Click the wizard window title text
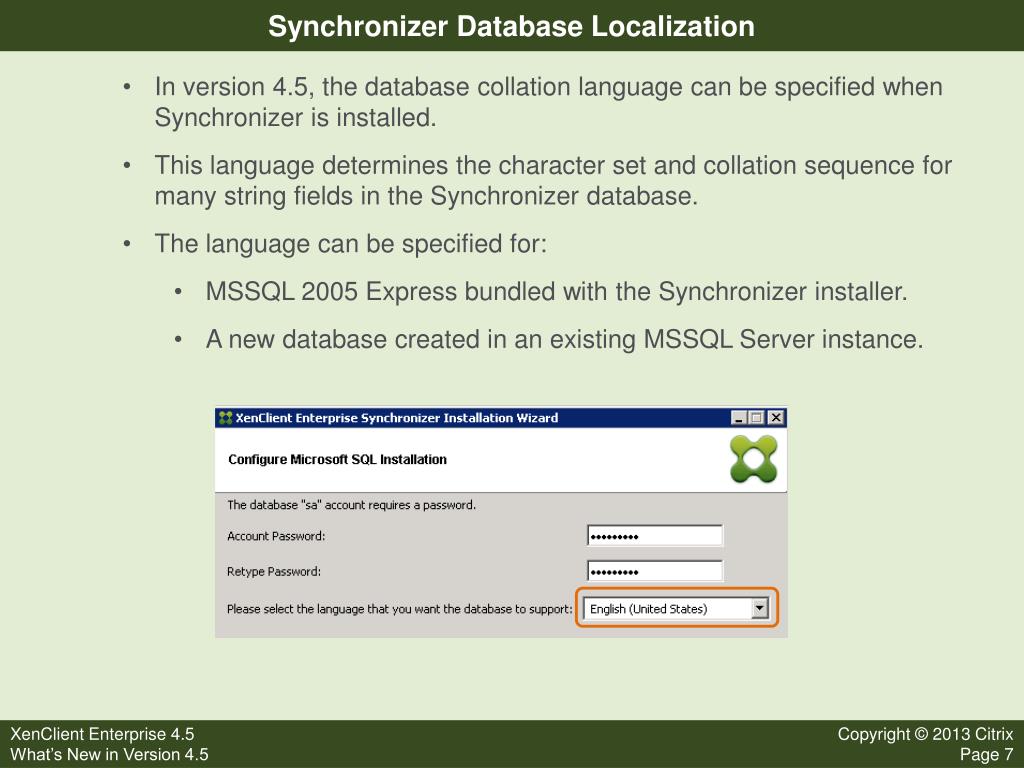The width and height of the screenshot is (1024, 768). click(x=396, y=418)
